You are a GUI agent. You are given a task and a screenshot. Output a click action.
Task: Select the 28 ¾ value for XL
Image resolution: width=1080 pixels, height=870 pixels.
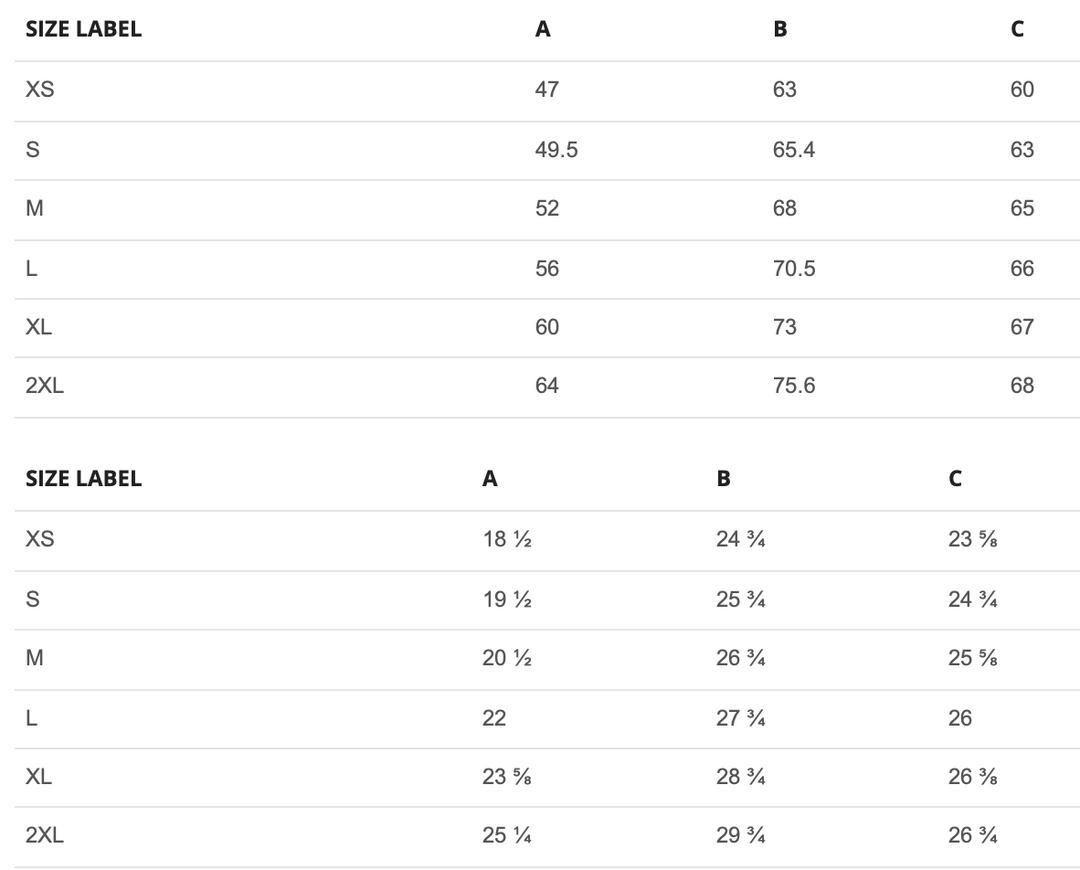[x=741, y=777]
